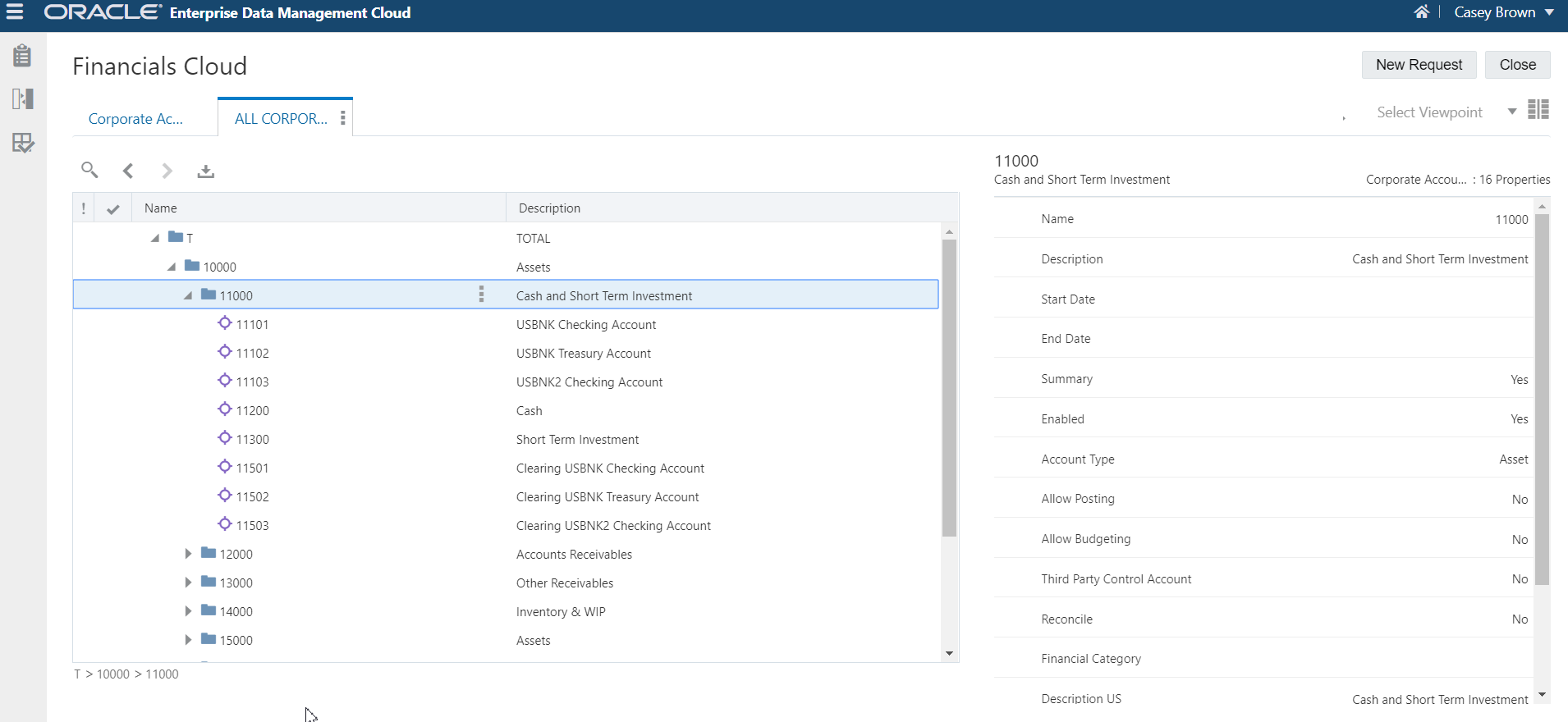Click the Start Date property row
The width and height of the screenshot is (1568, 722).
tap(1263, 299)
